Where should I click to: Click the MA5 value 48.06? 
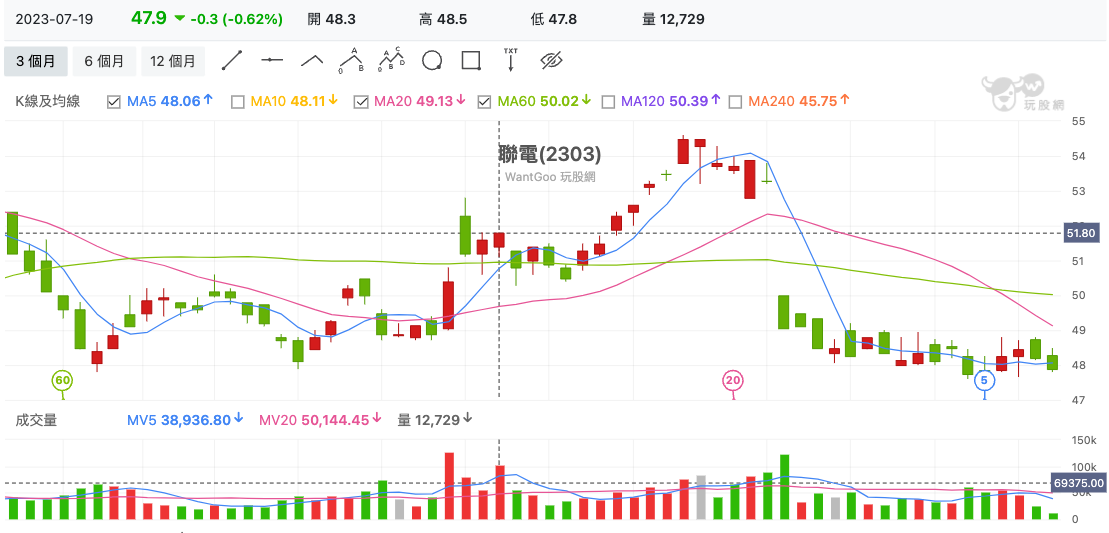pyautogui.click(x=180, y=101)
